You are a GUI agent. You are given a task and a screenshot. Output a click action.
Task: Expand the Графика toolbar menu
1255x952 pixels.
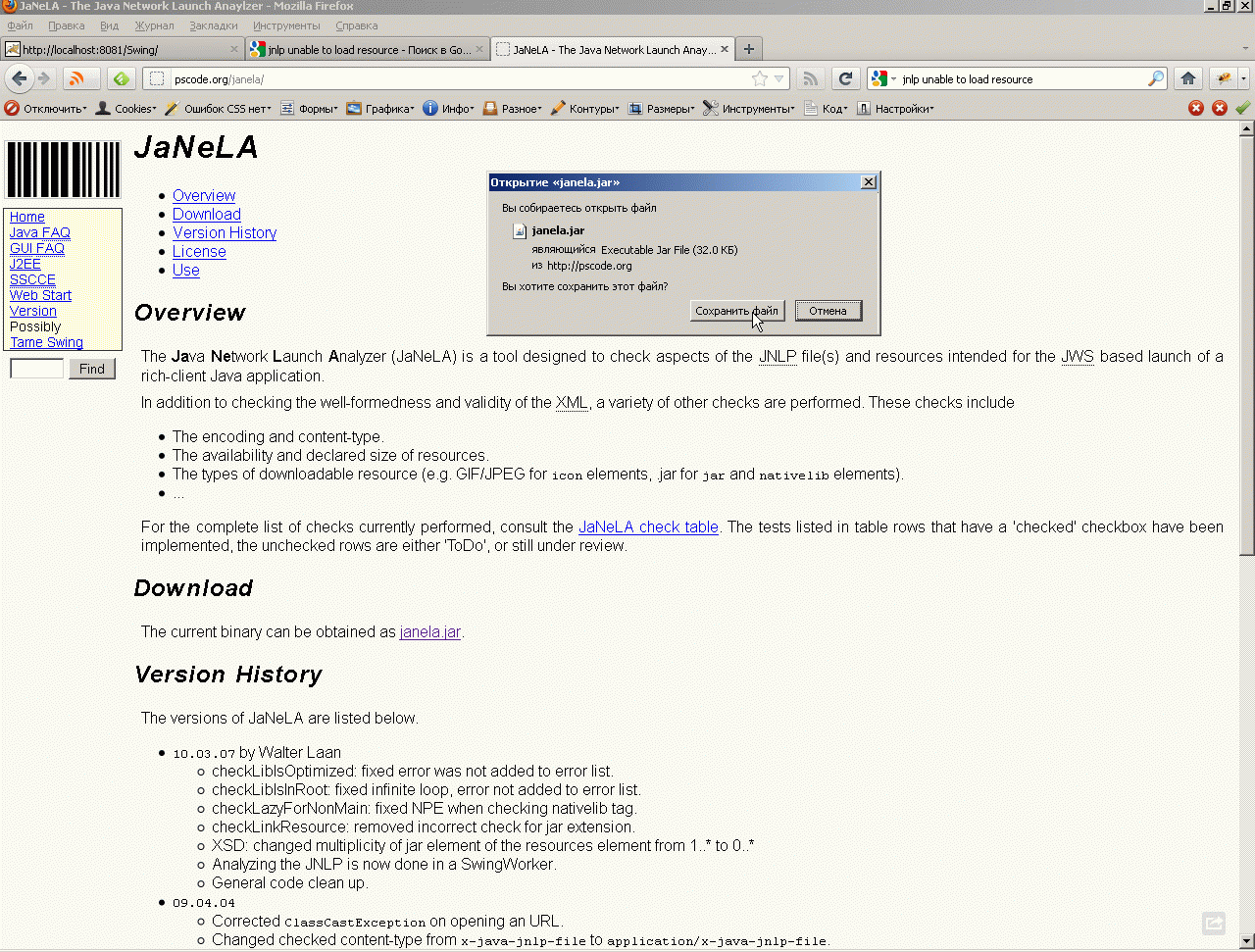tap(382, 109)
